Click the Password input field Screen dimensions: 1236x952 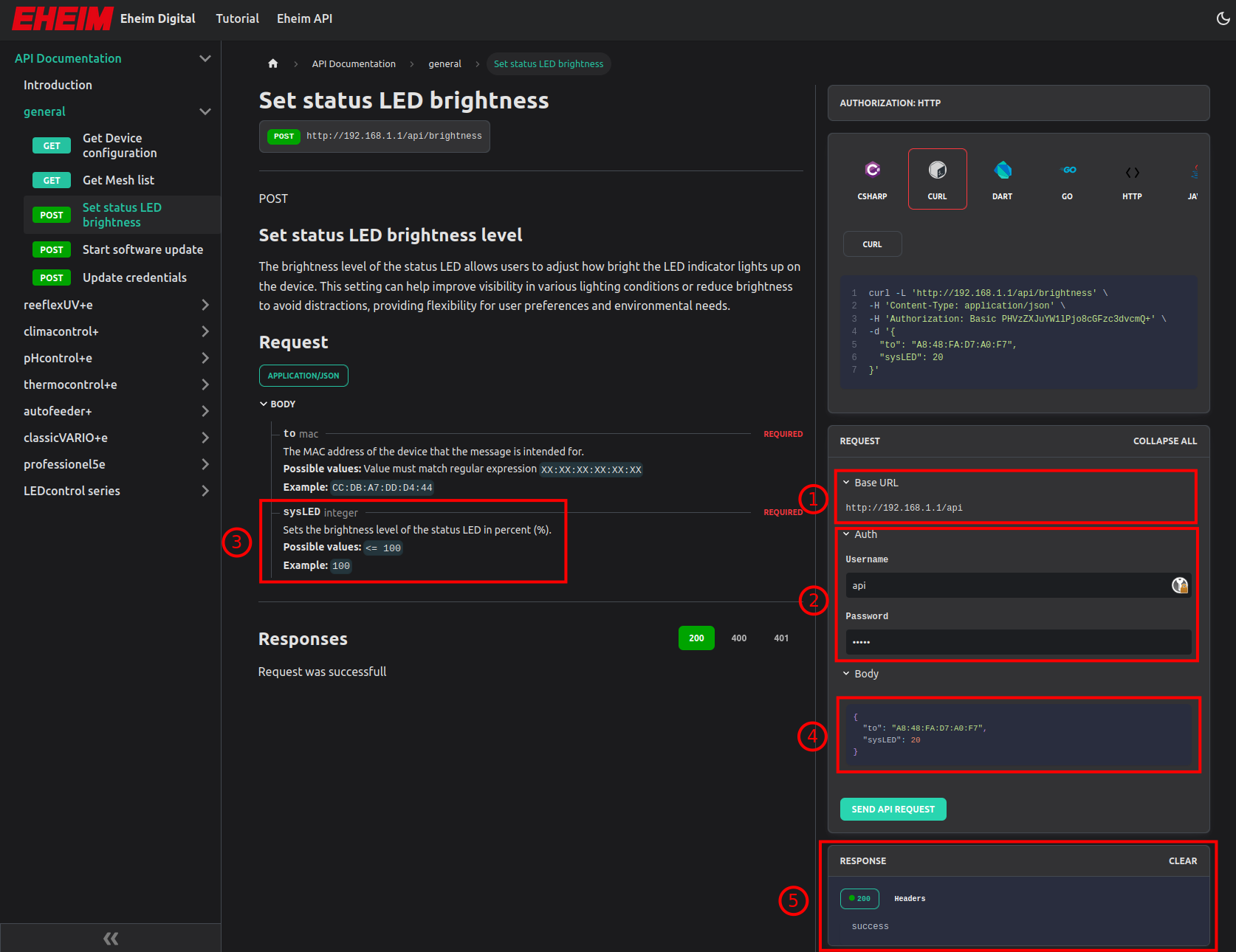1019,642
